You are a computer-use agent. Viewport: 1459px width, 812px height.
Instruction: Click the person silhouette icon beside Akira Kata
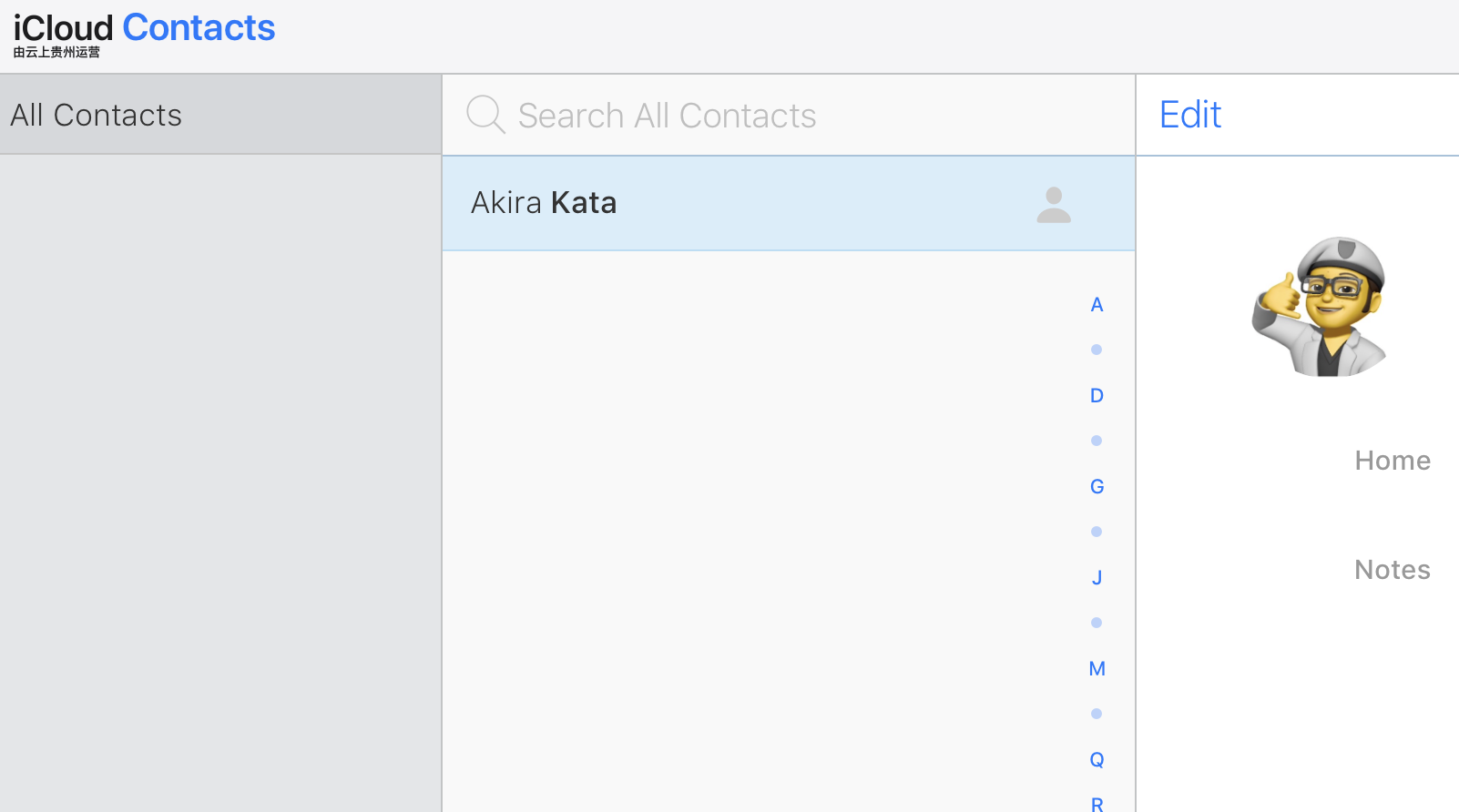1054,205
